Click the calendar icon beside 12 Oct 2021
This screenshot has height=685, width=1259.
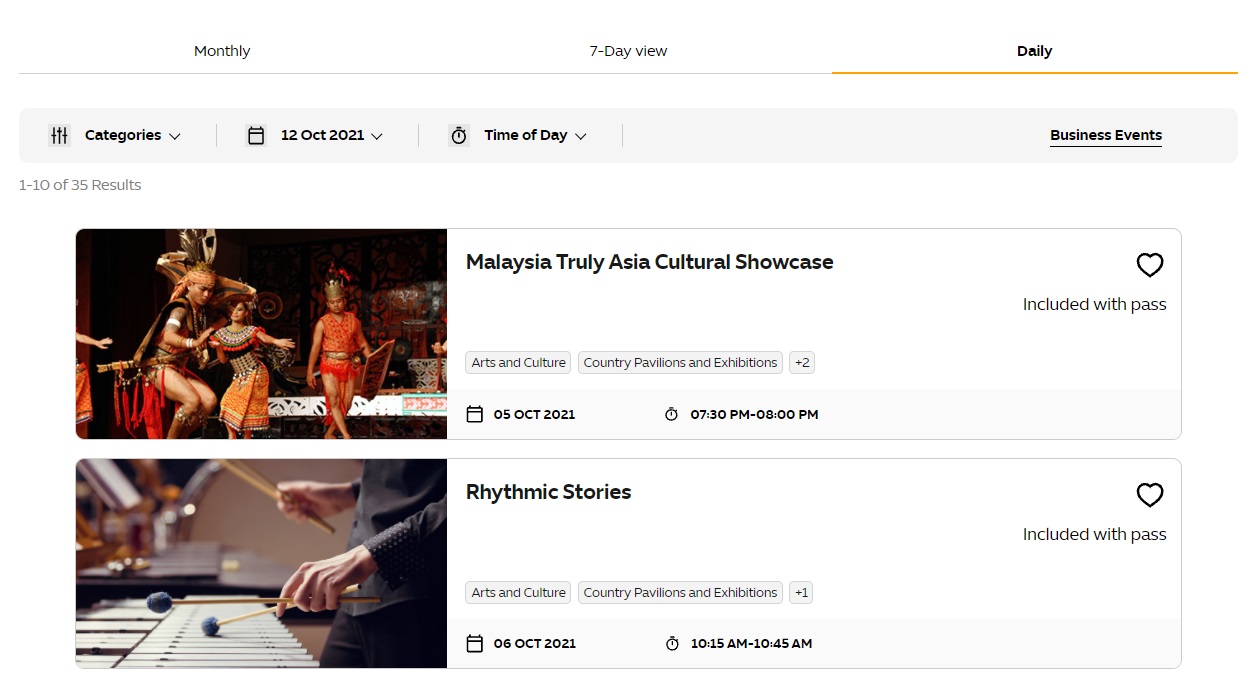click(256, 135)
